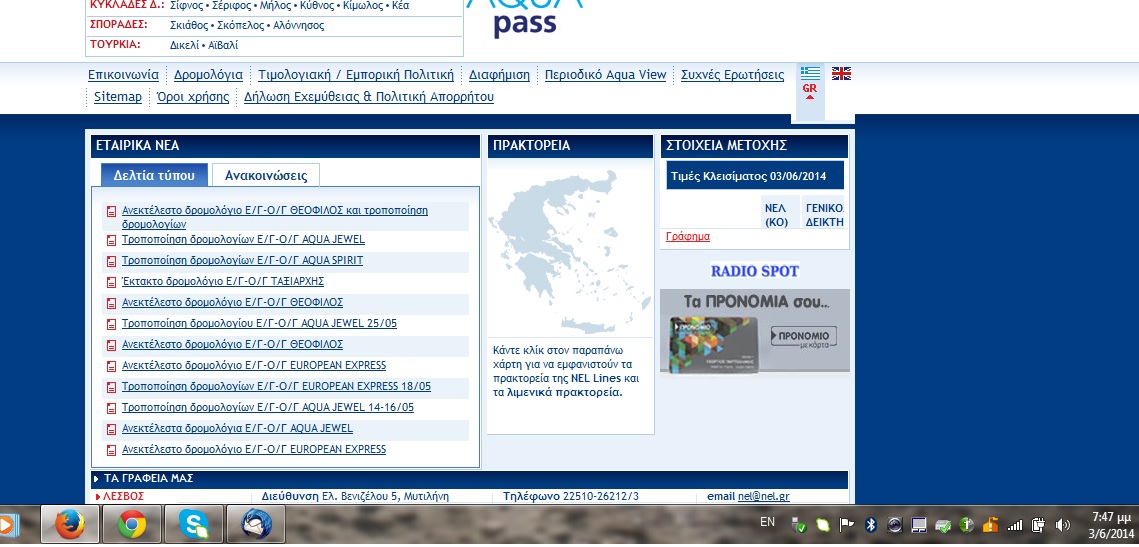The height and width of the screenshot is (547, 1139).
Task: Open the volume speaker icon in tray
Action: tap(1062, 525)
